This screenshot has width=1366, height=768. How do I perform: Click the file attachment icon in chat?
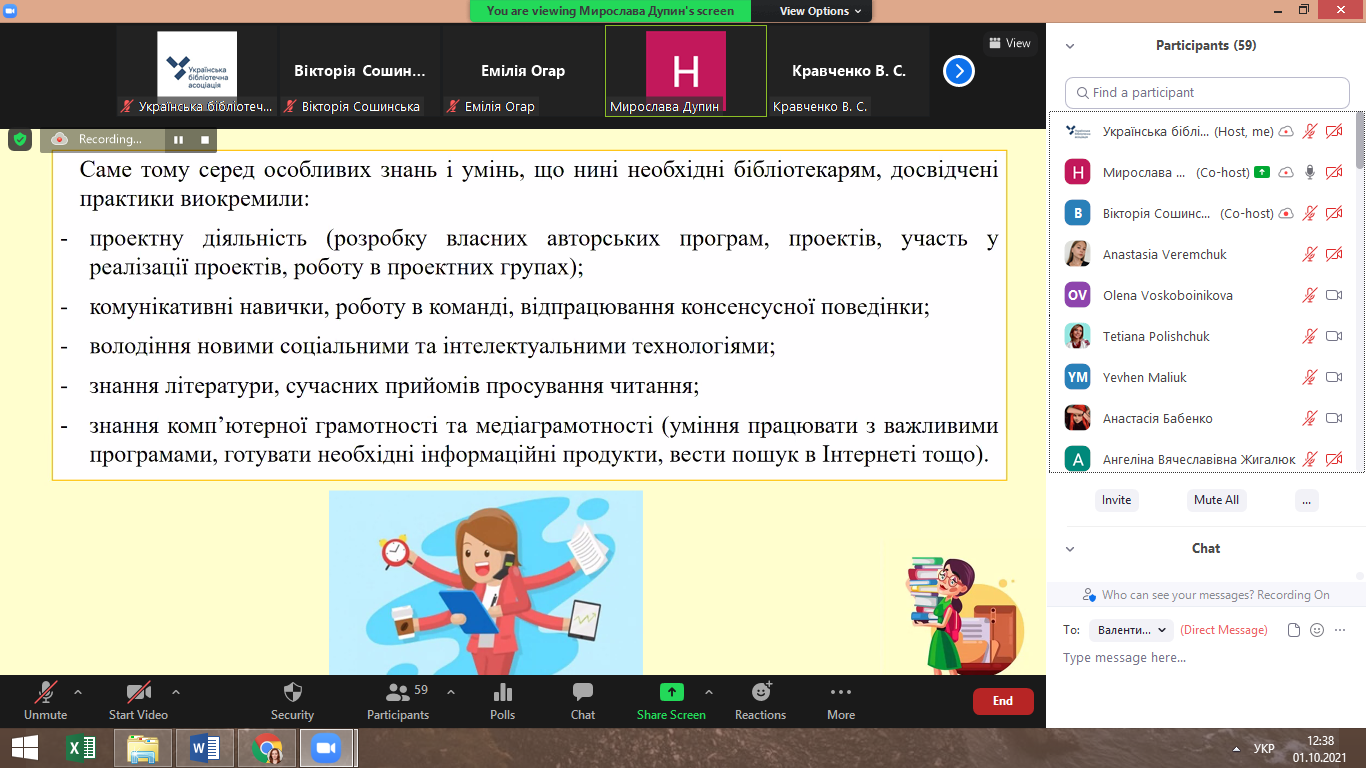coord(1294,630)
